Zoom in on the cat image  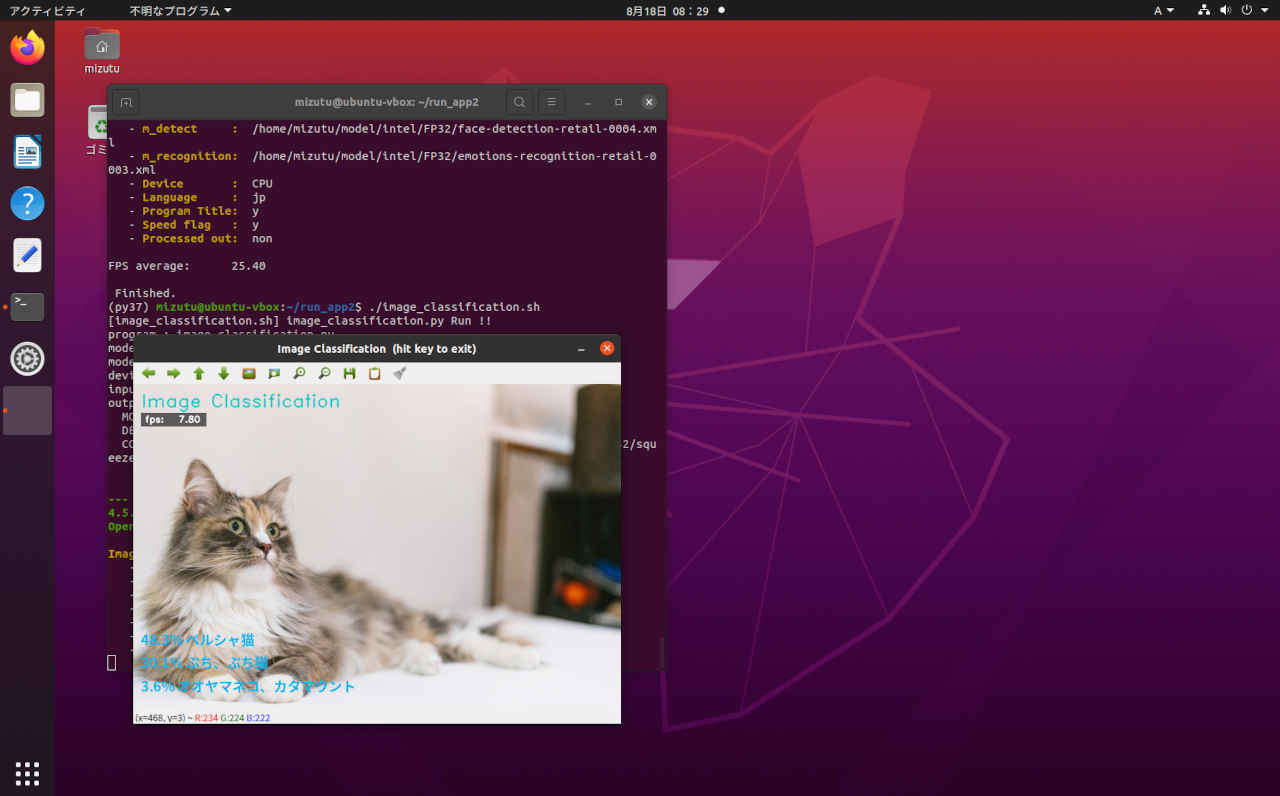click(x=299, y=373)
